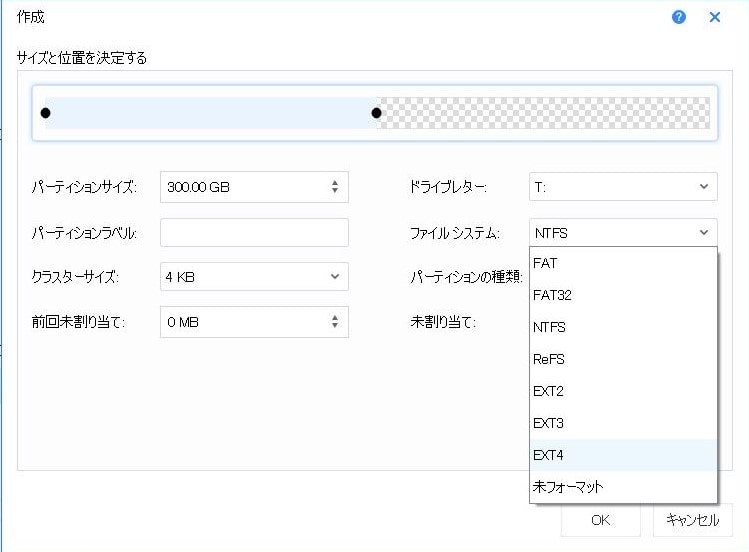Pick NTFS from the dropdown list

point(623,327)
